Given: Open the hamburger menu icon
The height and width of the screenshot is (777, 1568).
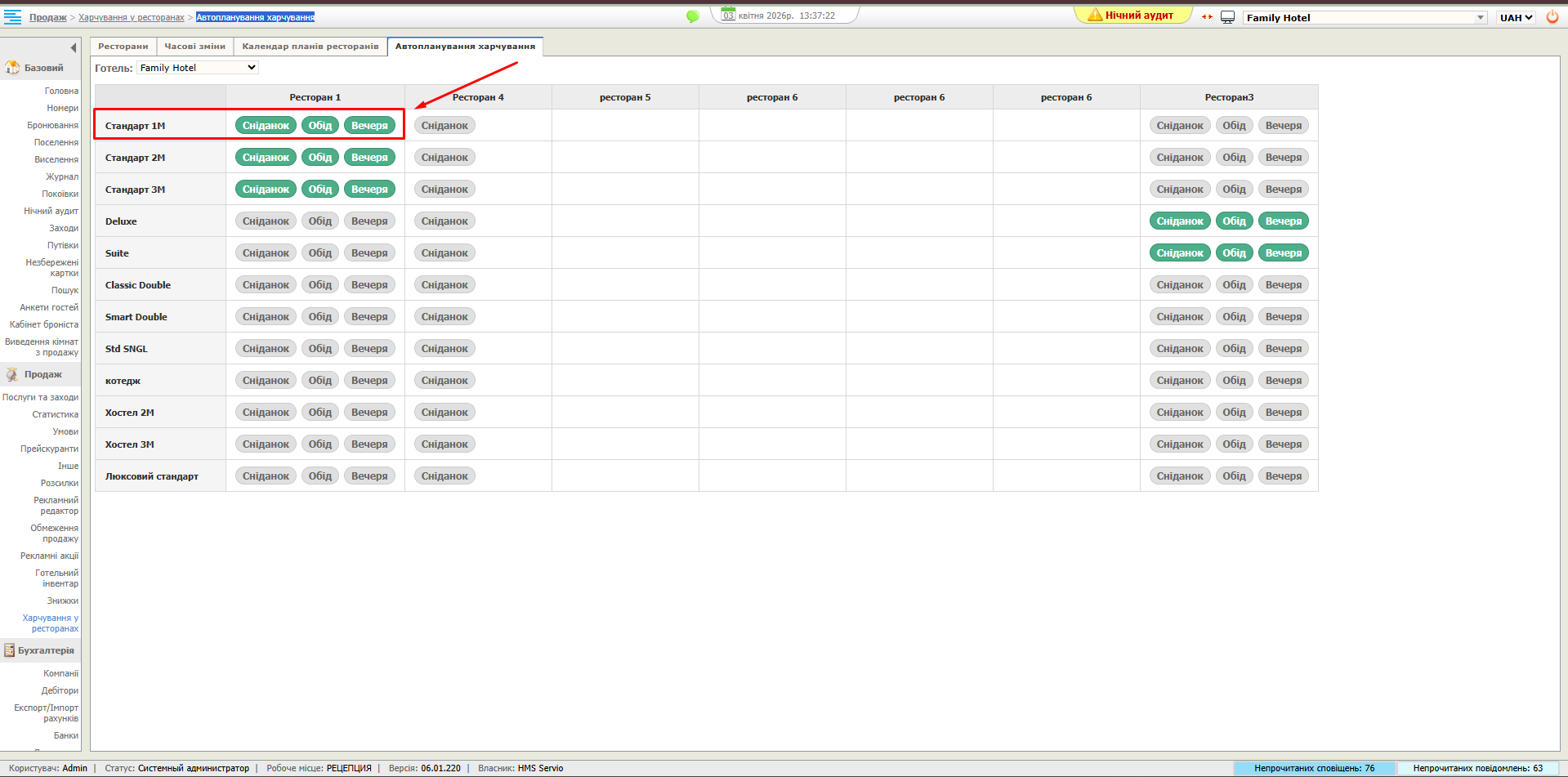Looking at the screenshot, I should 12,17.
